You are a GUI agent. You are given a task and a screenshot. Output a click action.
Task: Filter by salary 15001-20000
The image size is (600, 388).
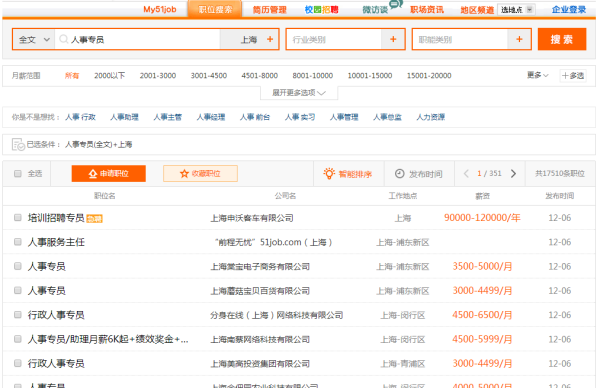[429, 76]
